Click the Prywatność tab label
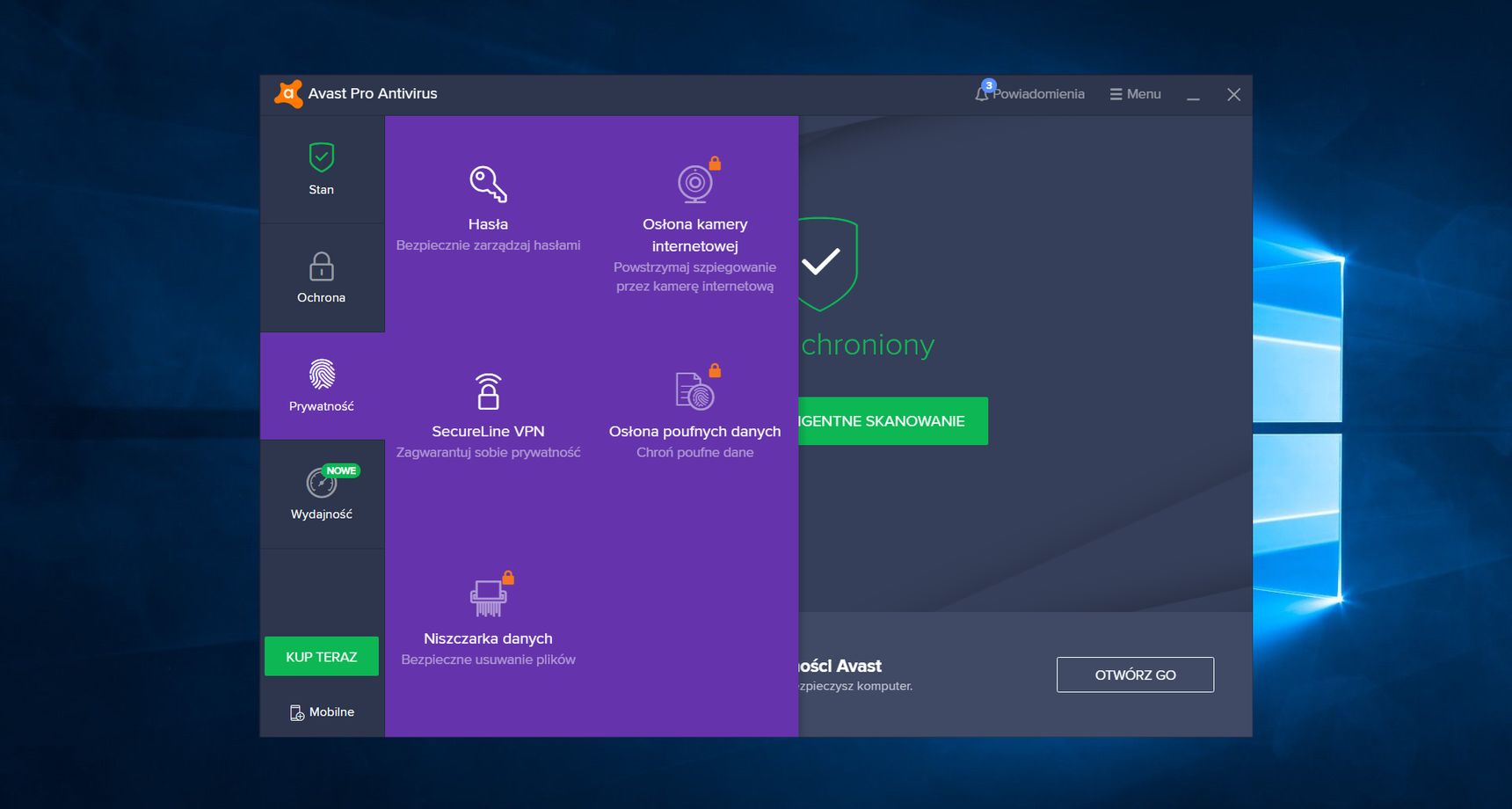Screen dimensions: 1512x809 (x=321, y=406)
